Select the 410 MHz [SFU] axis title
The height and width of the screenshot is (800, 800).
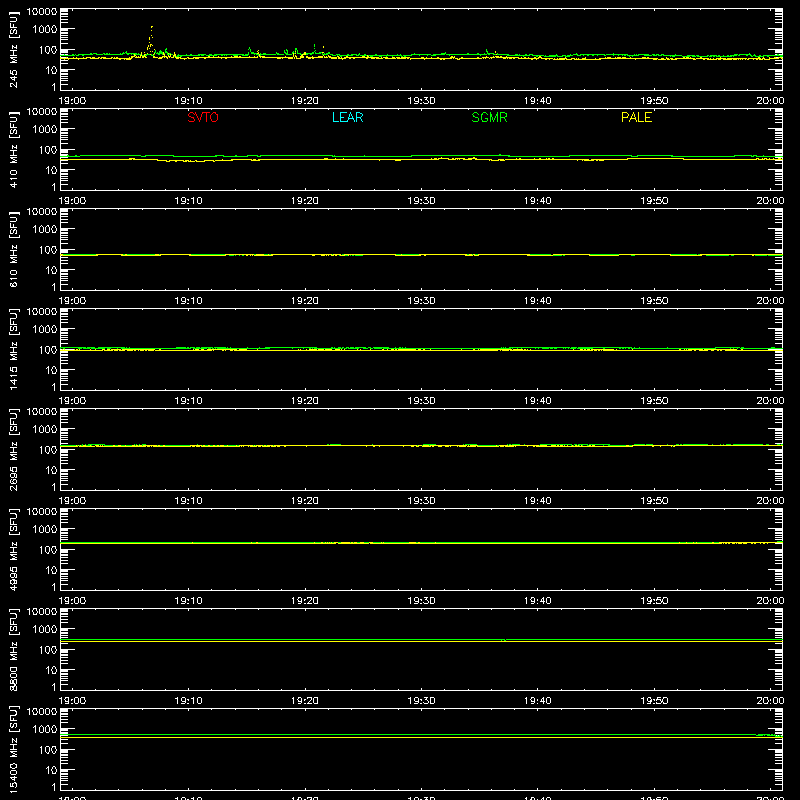[13, 149]
